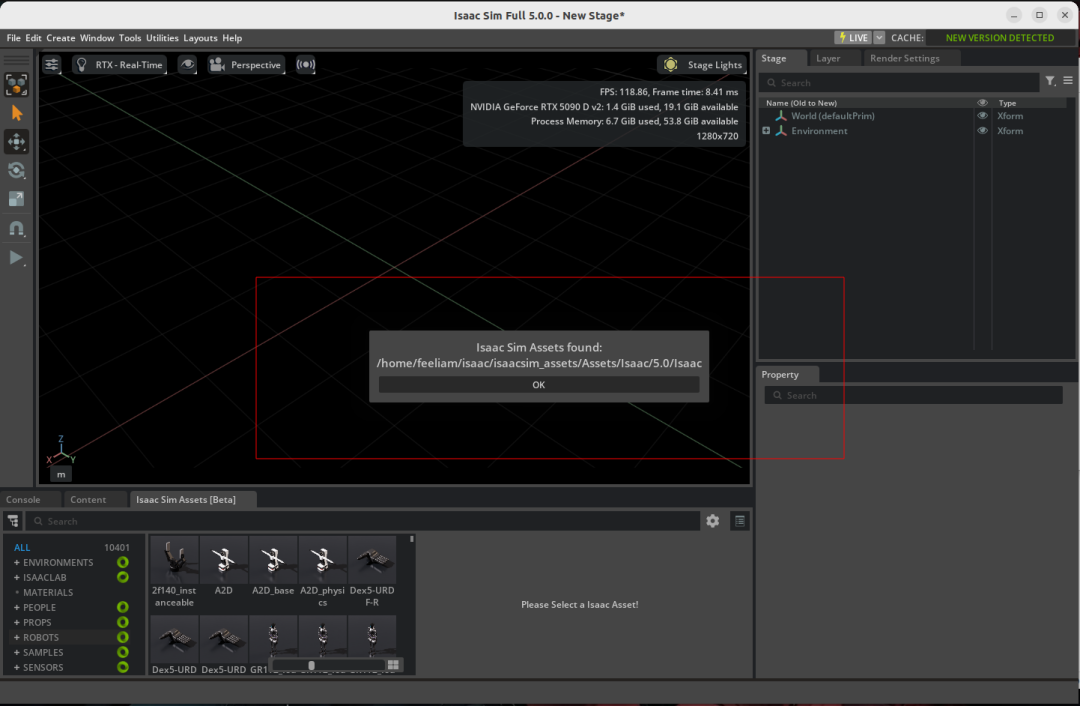Focus the Stage panel search field
The height and width of the screenshot is (706, 1080).
(900, 83)
